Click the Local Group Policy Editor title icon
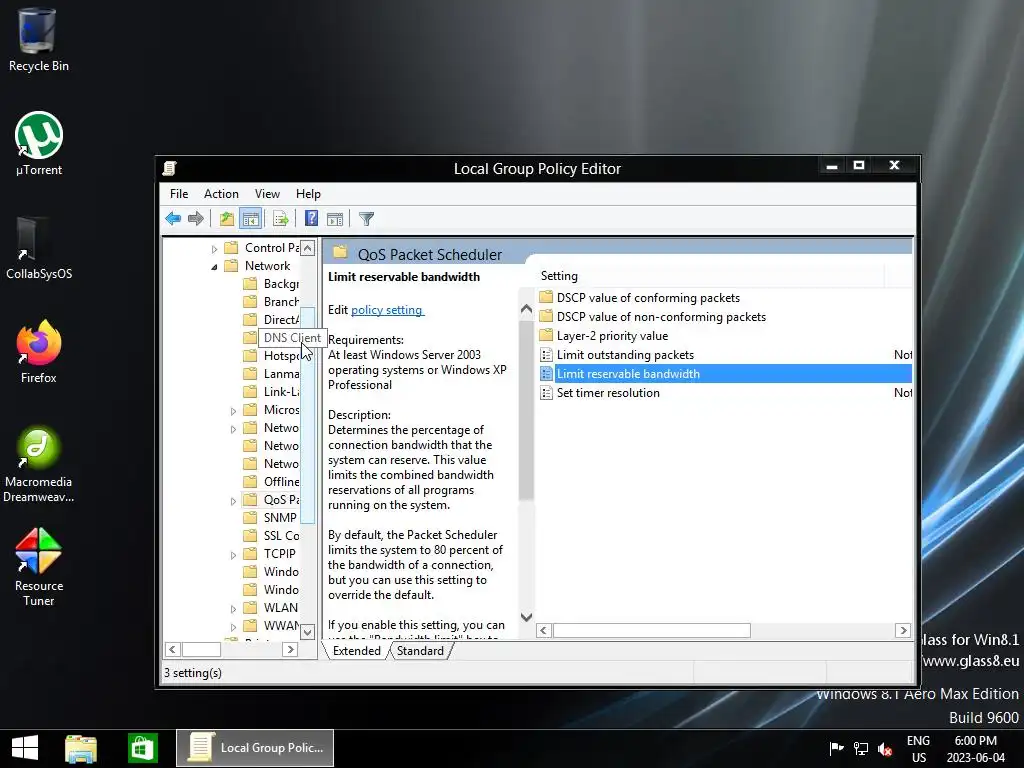 (170, 168)
